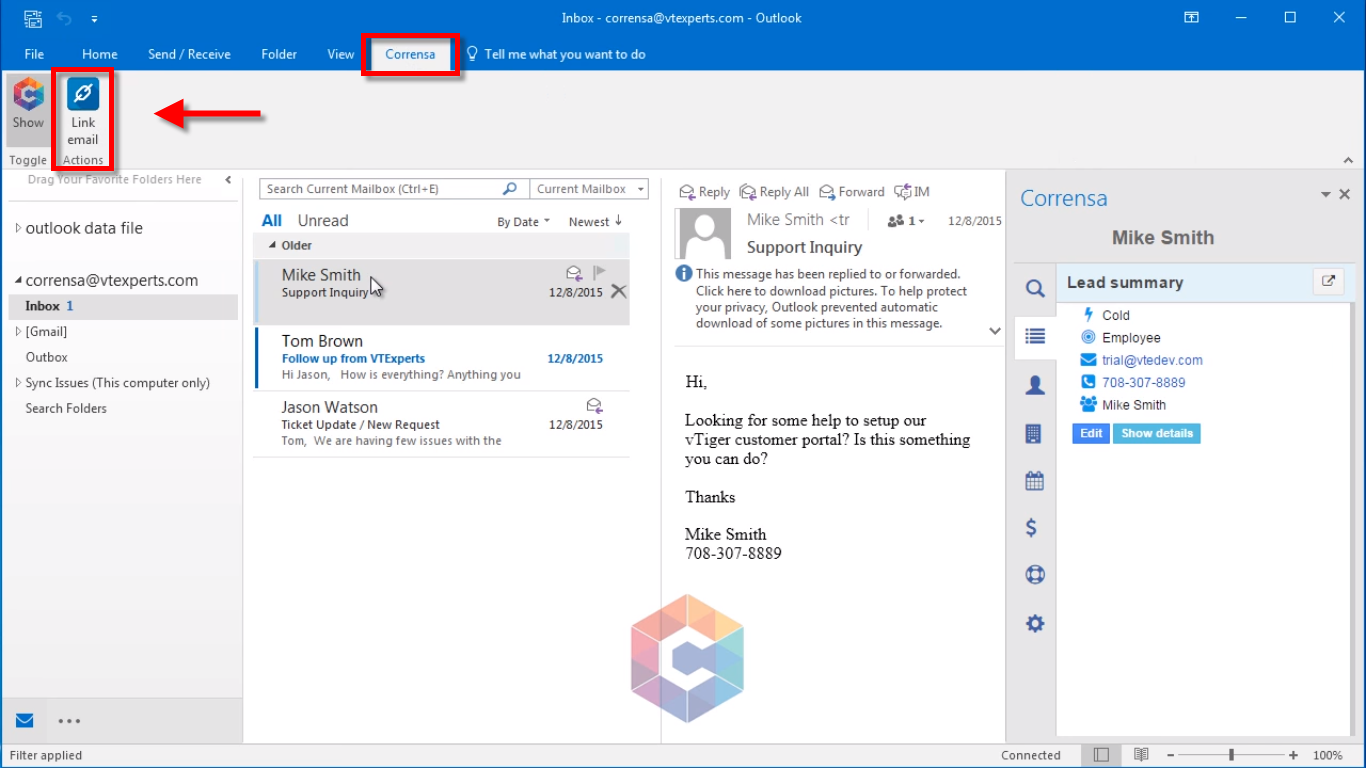1366x768 pixels.
Task: Open Corrensa support tickets lifebuoy icon
Action: [1035, 575]
